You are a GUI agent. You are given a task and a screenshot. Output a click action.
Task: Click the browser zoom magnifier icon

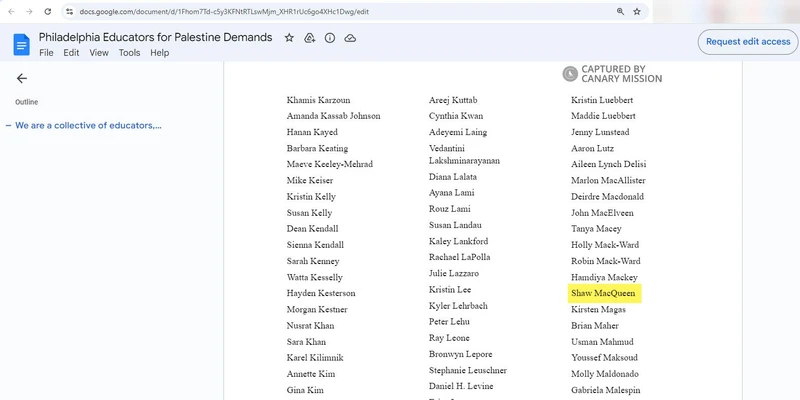(620, 11)
